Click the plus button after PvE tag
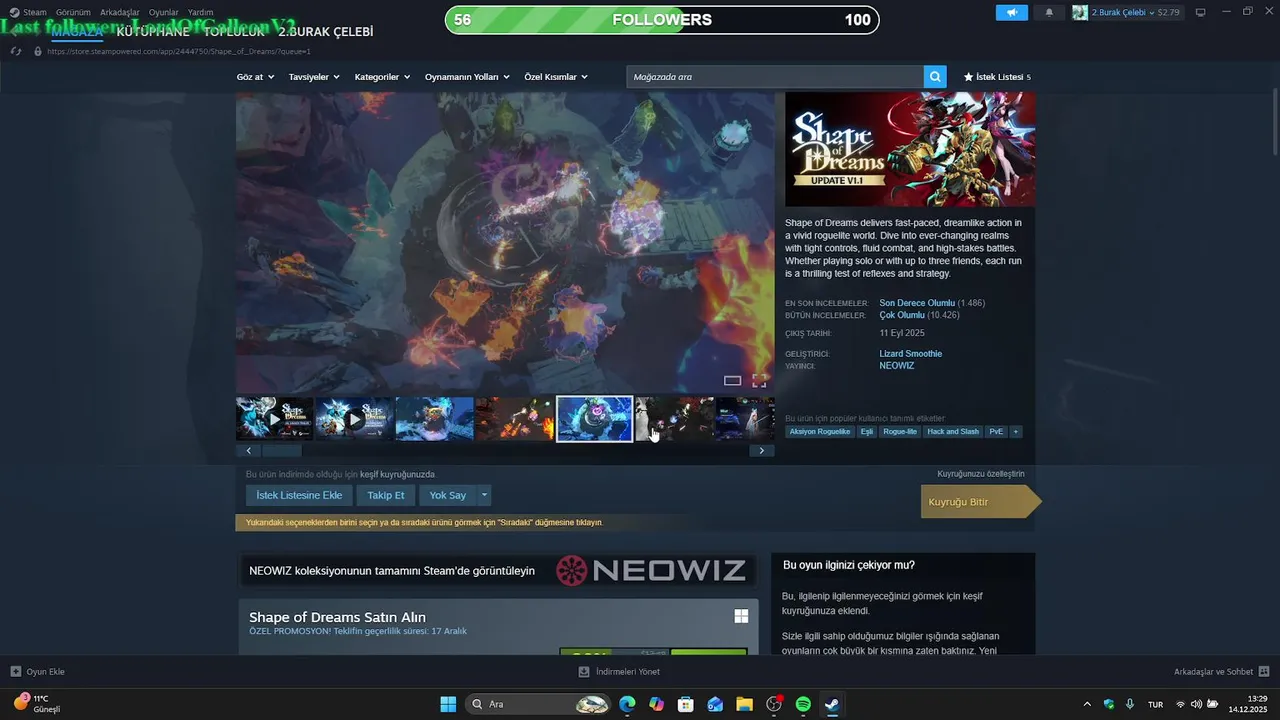The width and height of the screenshot is (1280, 720). point(1016,431)
